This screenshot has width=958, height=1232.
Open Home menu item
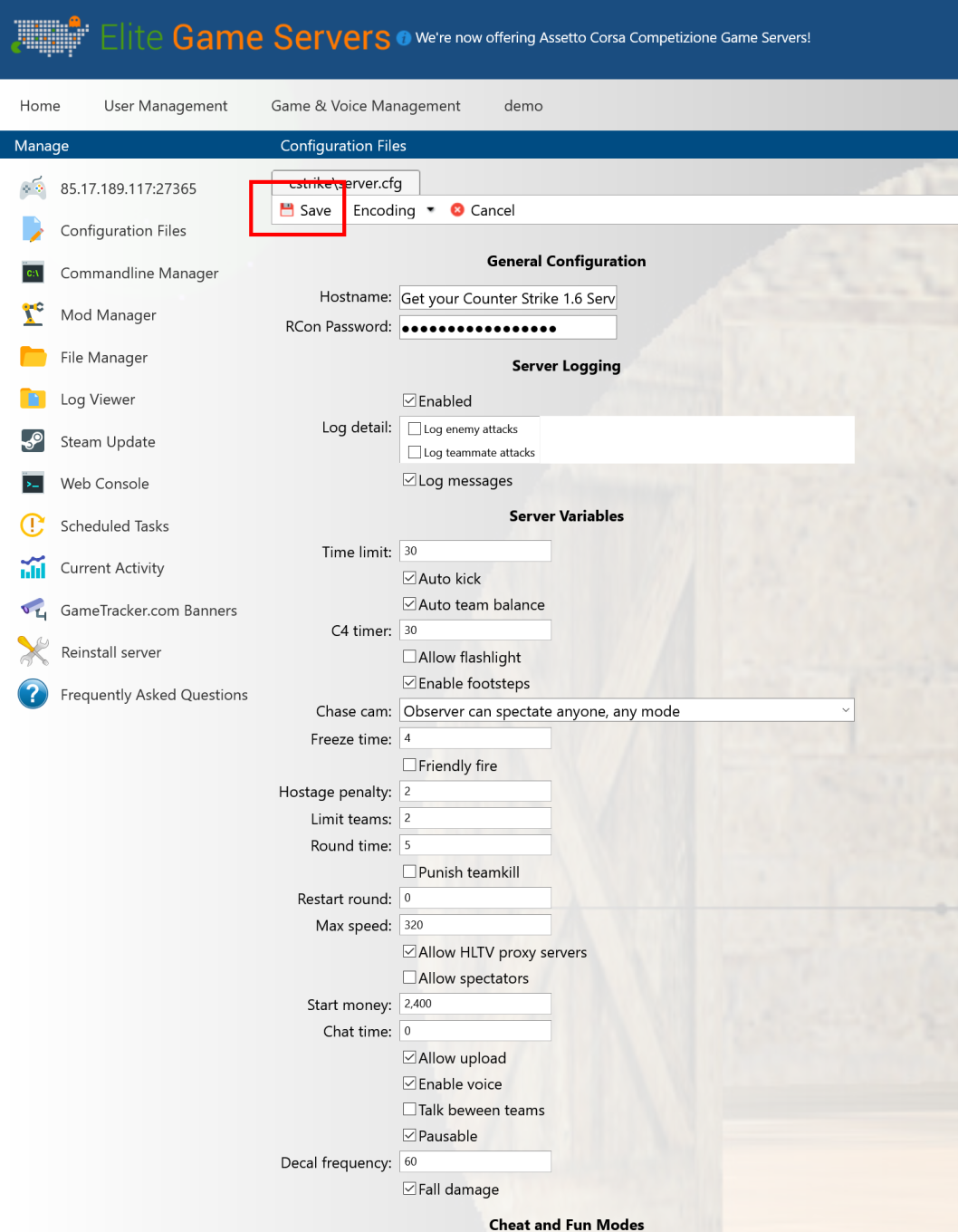(x=40, y=106)
